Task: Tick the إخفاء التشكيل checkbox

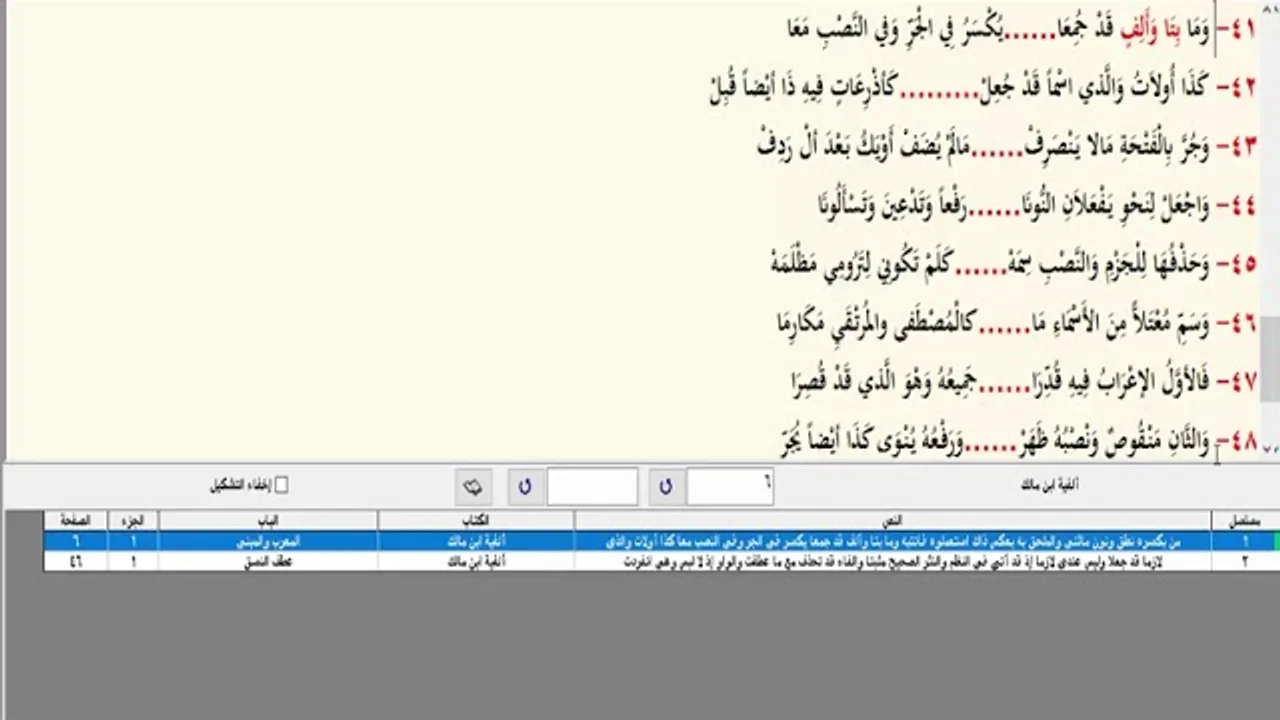Action: pos(281,485)
